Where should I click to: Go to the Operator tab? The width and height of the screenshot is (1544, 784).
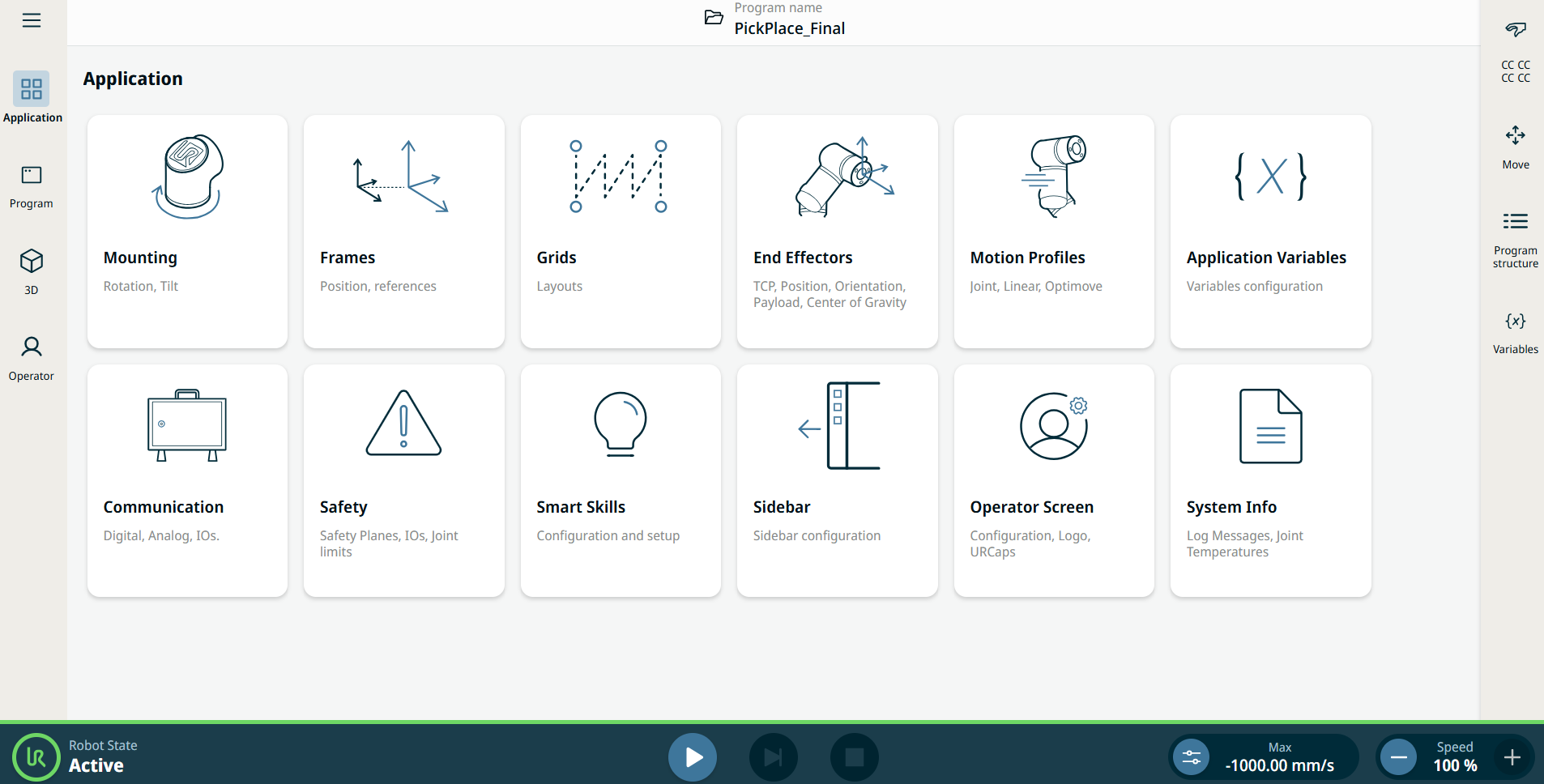[32, 358]
